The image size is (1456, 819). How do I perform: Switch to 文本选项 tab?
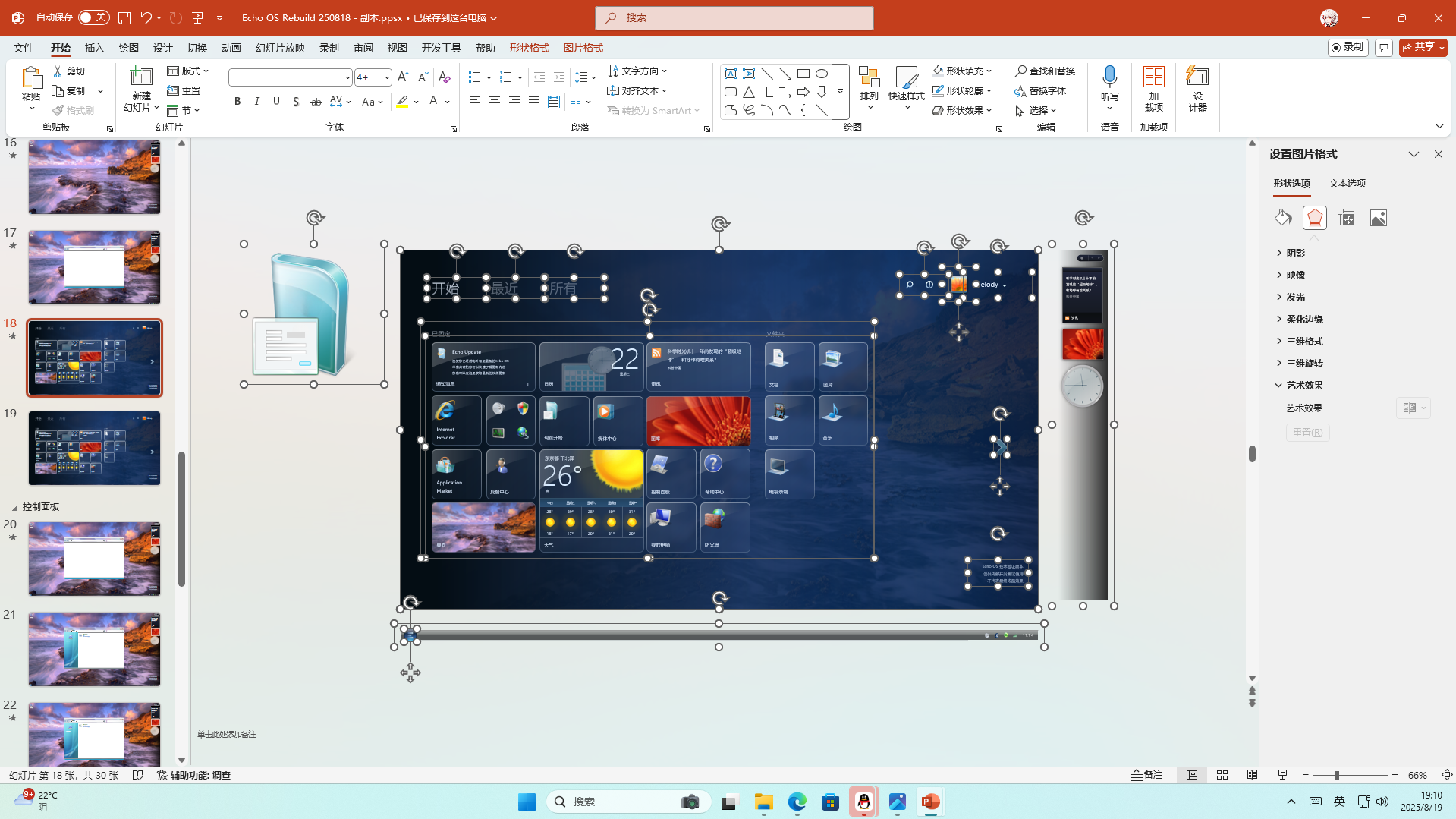point(1347,184)
